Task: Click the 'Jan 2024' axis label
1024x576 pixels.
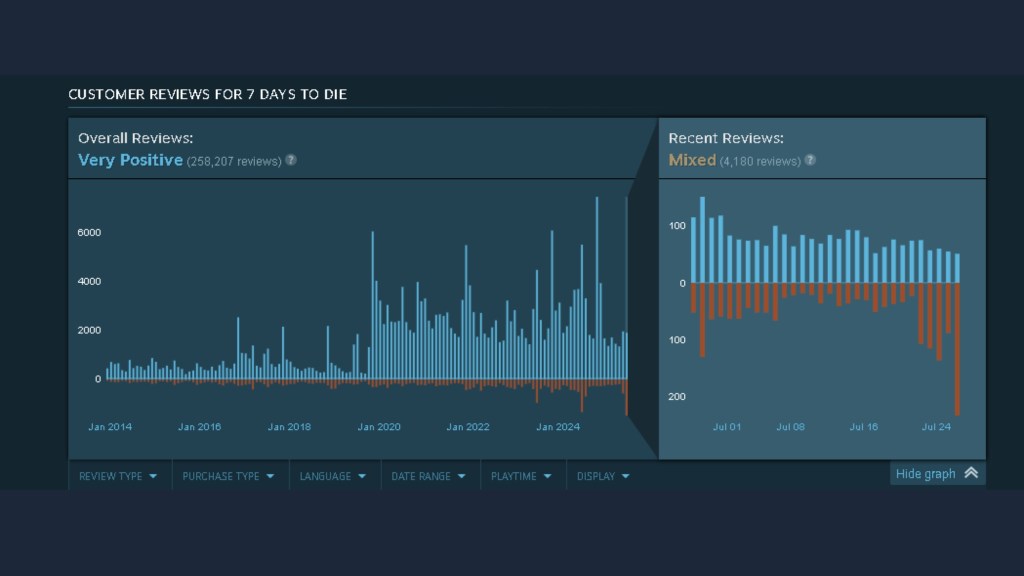Action: [558, 426]
